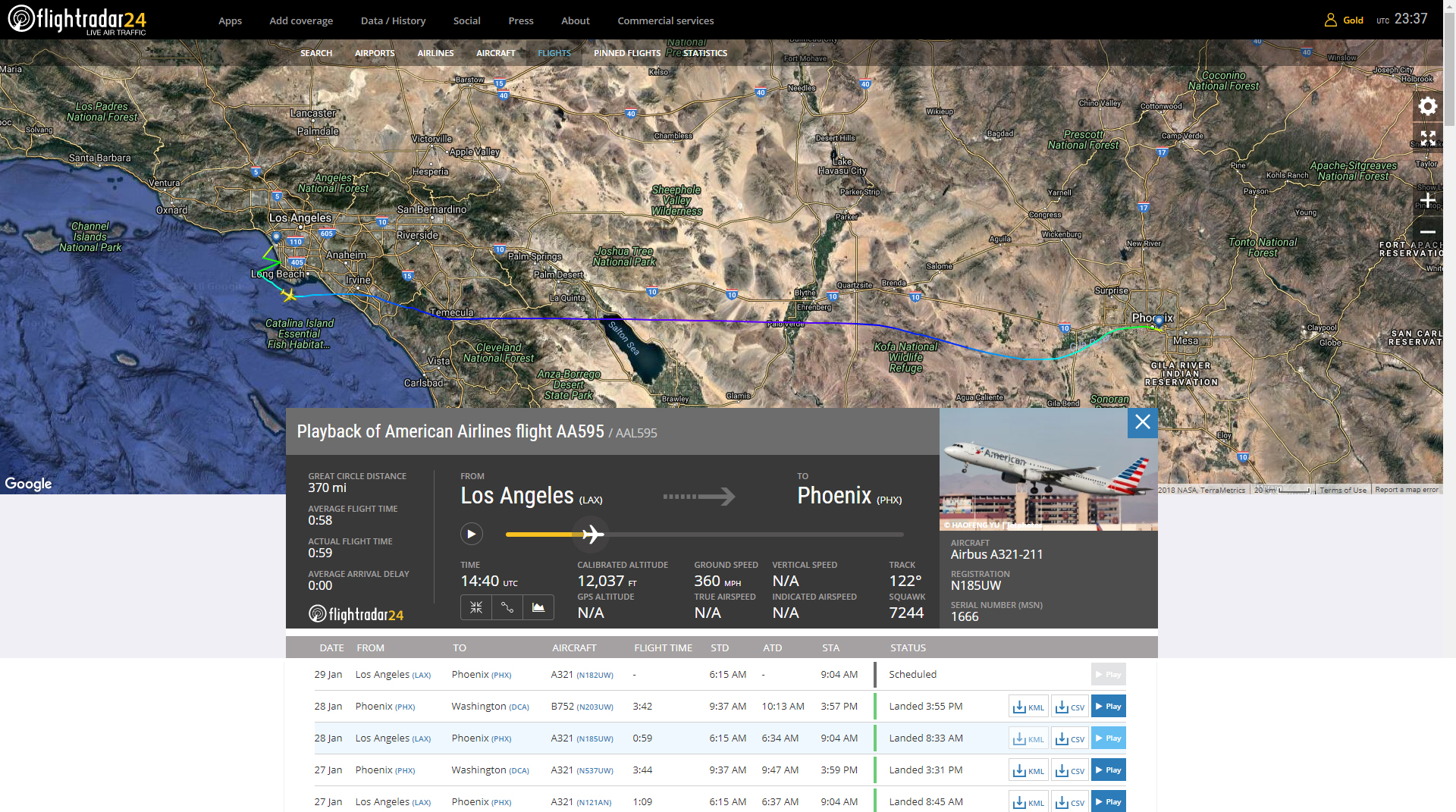
Task: Download CSV for 28 Jan Los Angeles flight
Action: pos(1069,738)
